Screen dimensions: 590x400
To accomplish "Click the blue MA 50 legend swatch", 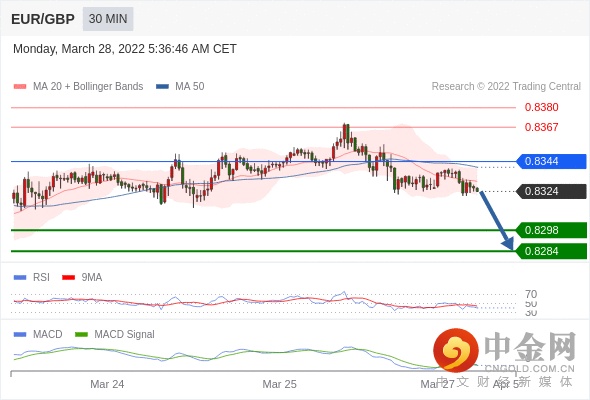I will [162, 87].
